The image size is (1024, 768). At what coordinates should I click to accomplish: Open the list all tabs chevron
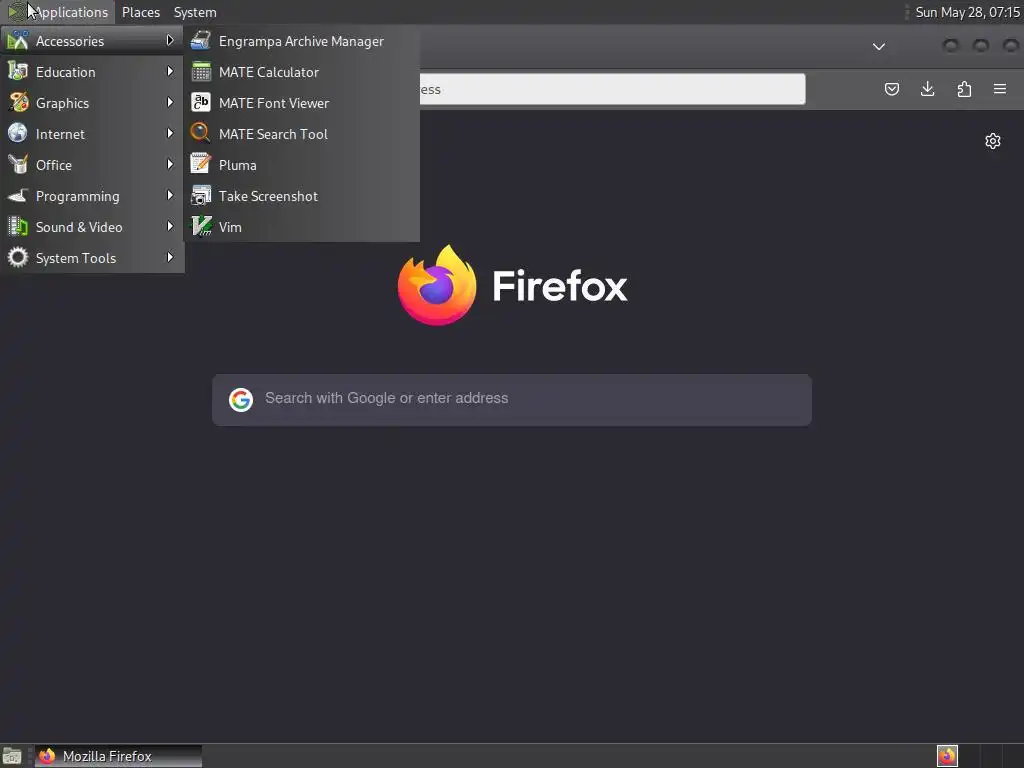click(879, 46)
